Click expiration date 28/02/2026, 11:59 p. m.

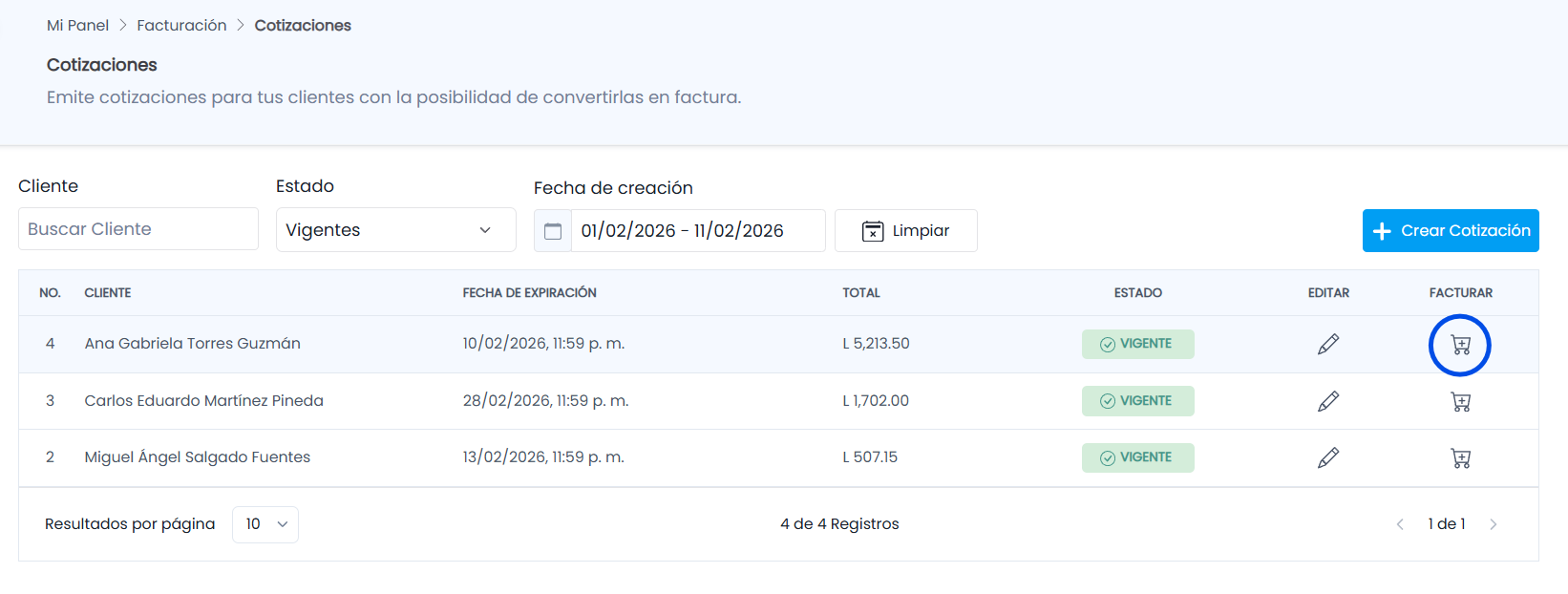pyautogui.click(x=545, y=401)
